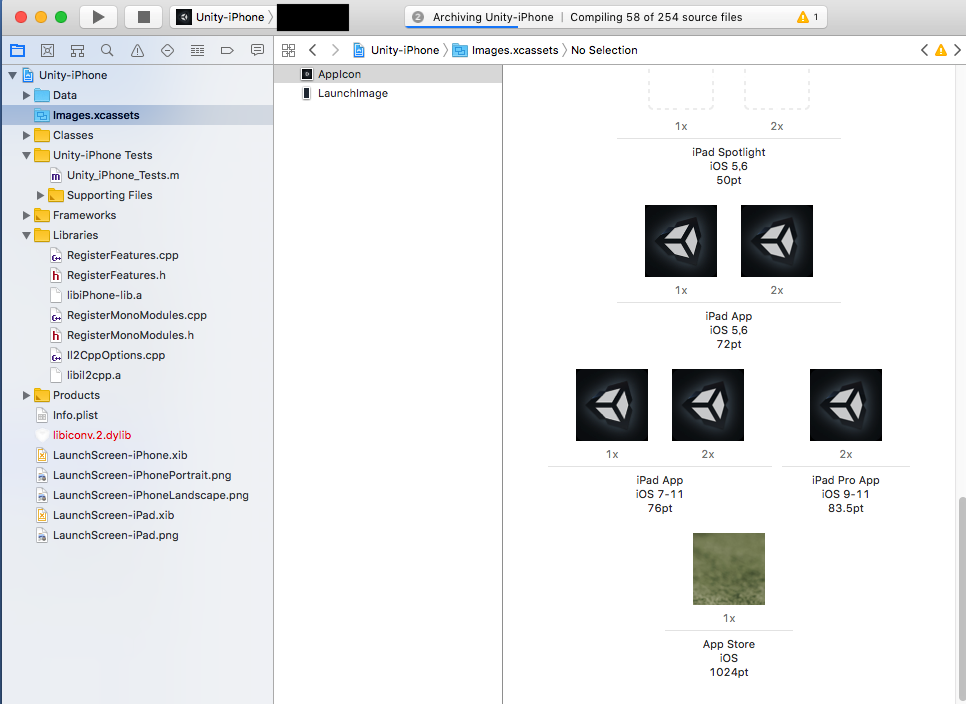Open the Breakpoint navigator icon

click(x=227, y=51)
